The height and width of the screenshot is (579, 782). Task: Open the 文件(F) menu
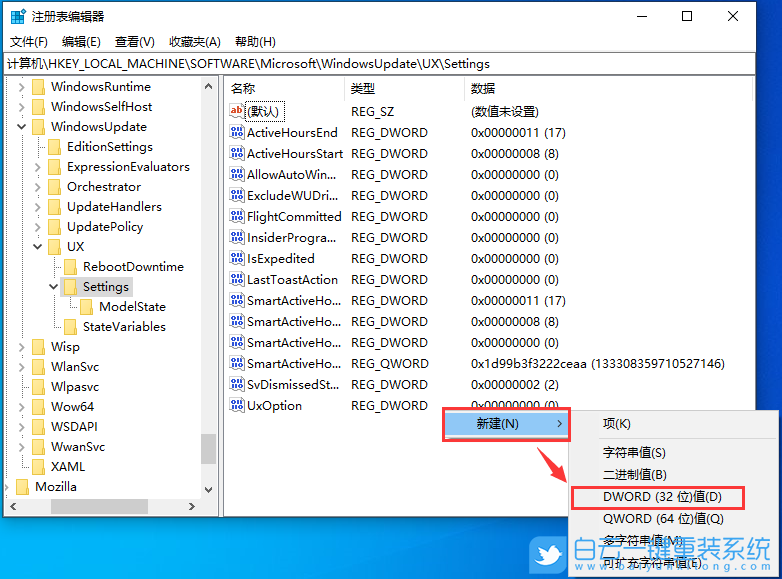coord(28,42)
